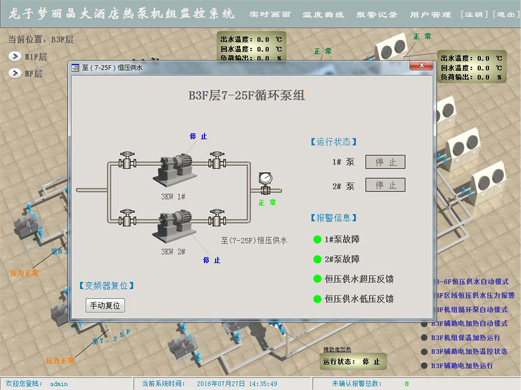Click outlet valve after 2# pump
The width and height of the screenshot is (521, 390).
click(x=217, y=218)
